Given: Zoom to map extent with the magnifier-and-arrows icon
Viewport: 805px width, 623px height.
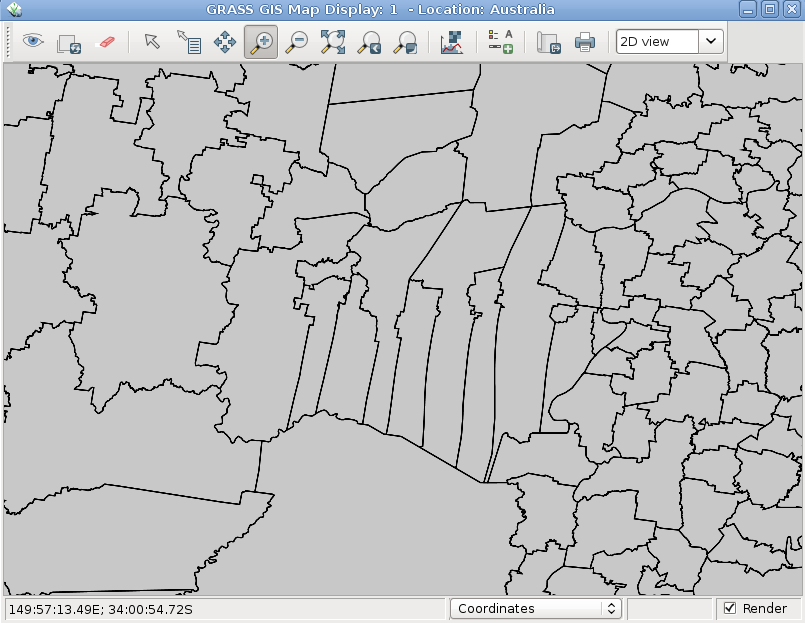Looking at the screenshot, I should [333, 42].
